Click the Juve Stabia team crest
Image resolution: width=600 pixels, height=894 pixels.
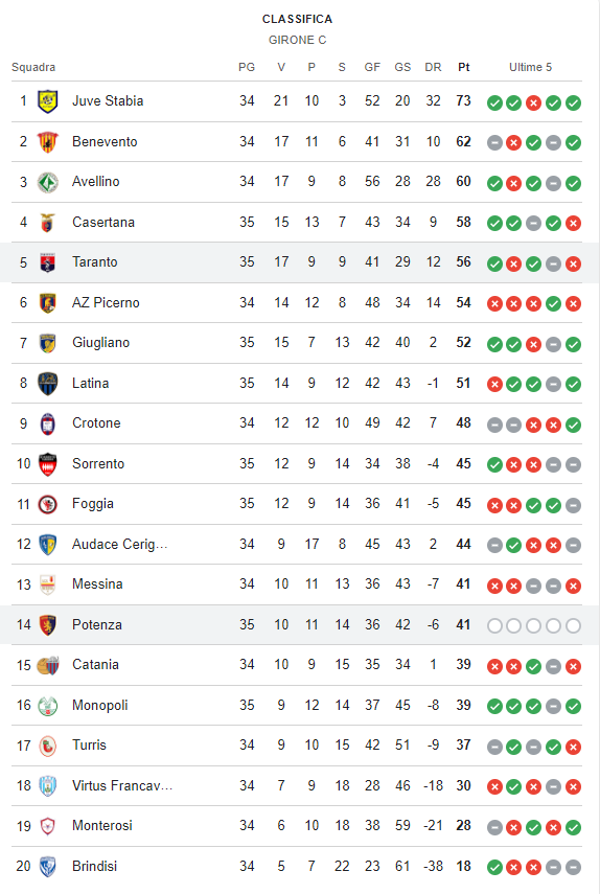(x=47, y=101)
